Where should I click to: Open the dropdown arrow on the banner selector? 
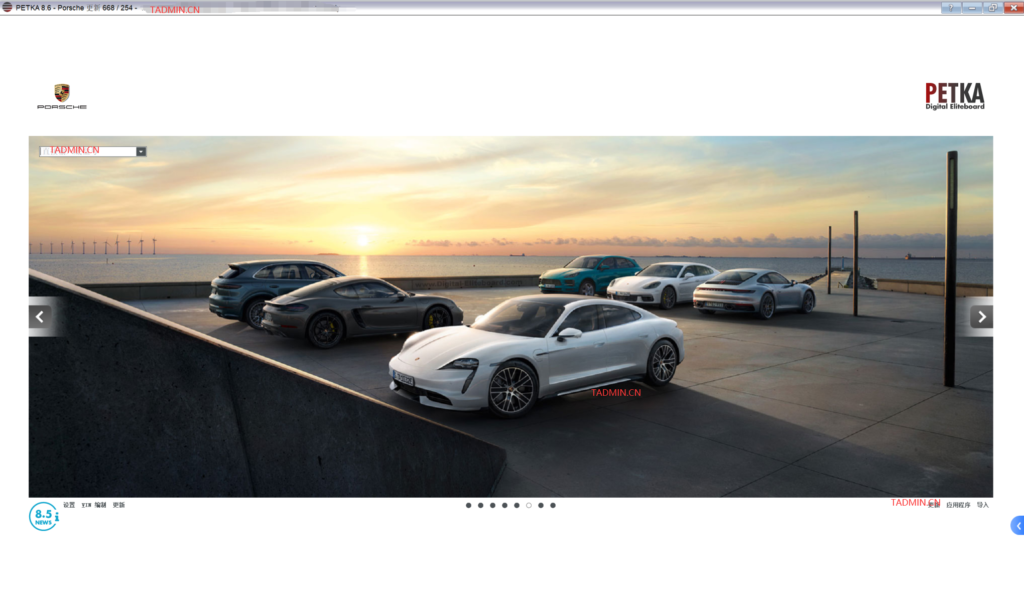(141, 152)
